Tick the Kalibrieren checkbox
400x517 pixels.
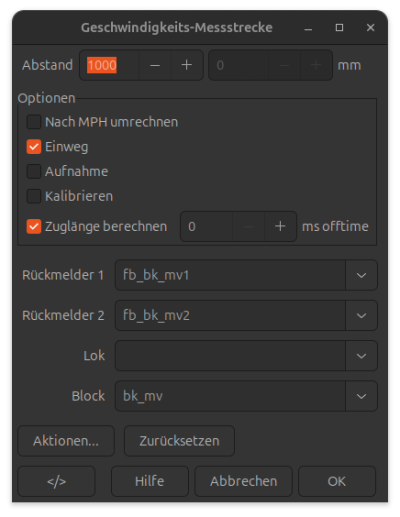(34, 196)
